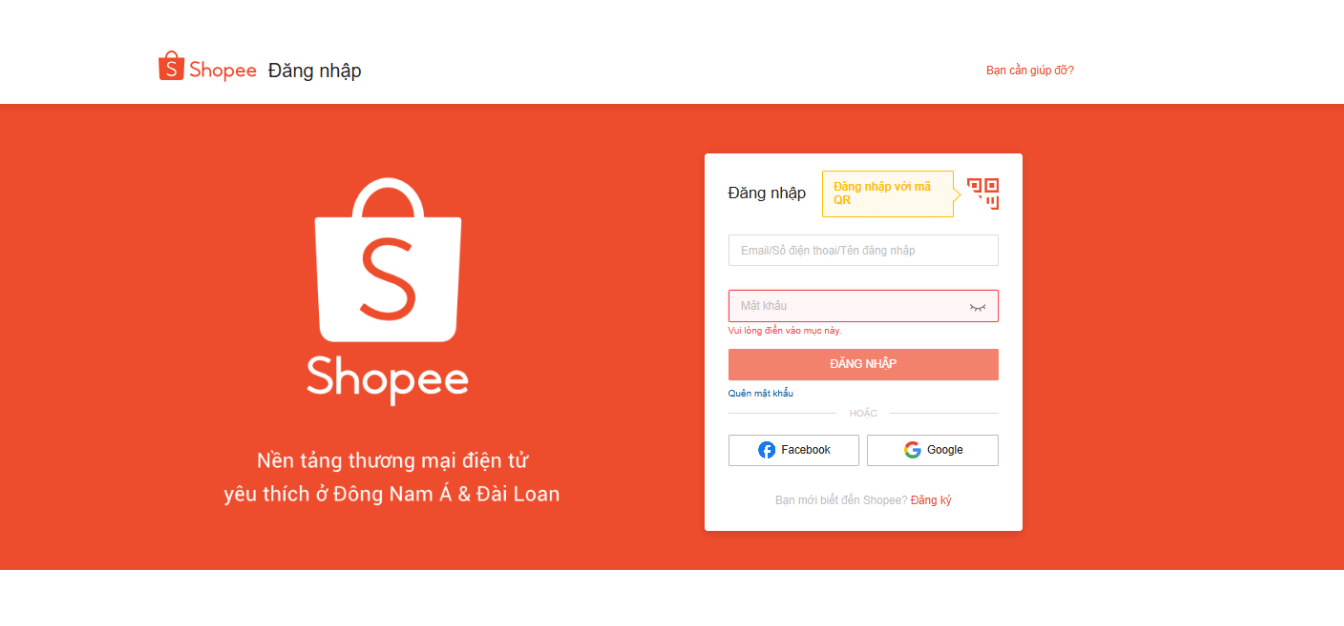This screenshot has width=1344, height=626.
Task: Click the Đăng nhập heading in login card
Action: [767, 193]
